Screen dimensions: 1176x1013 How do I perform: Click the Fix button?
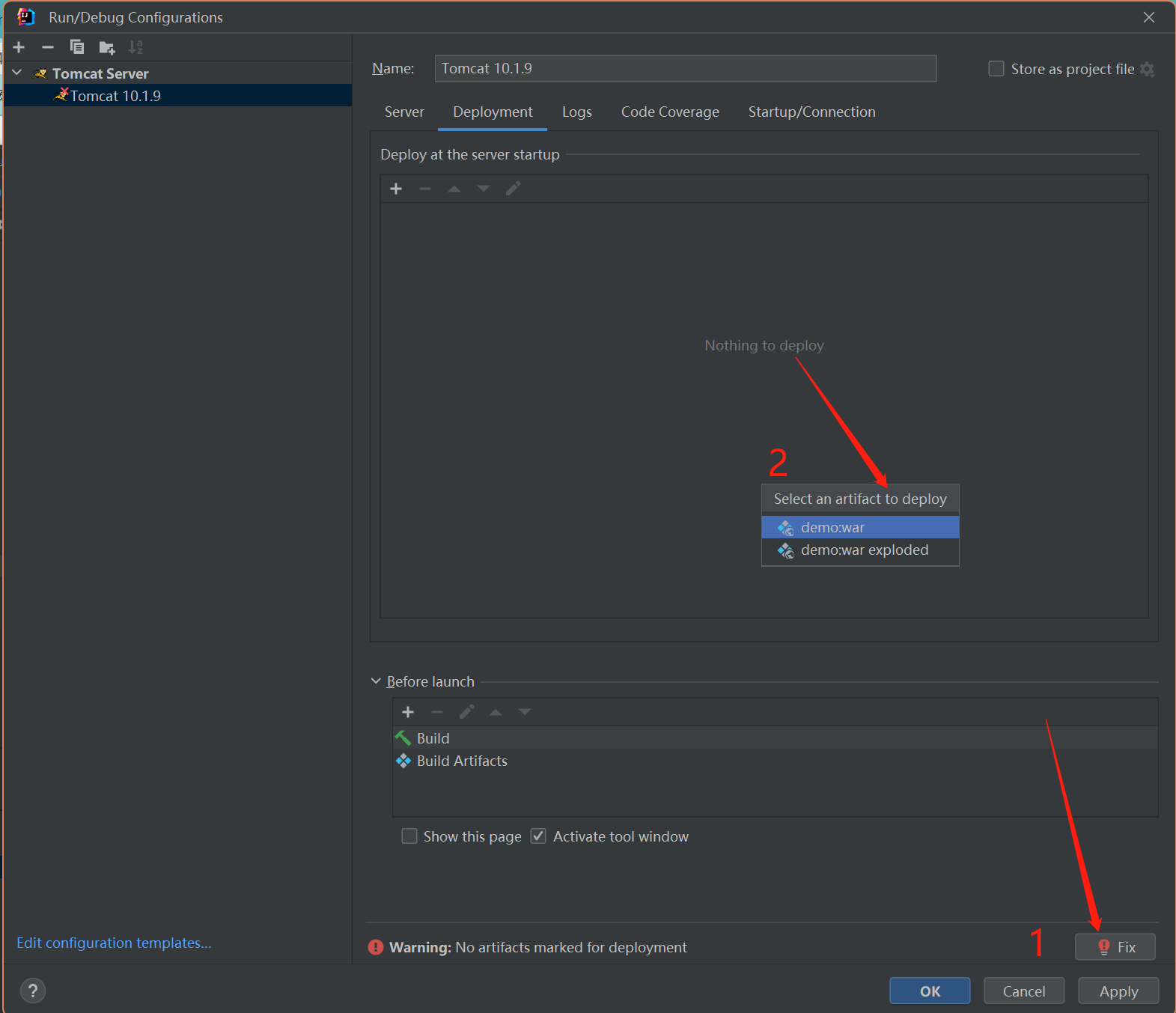click(x=1115, y=947)
